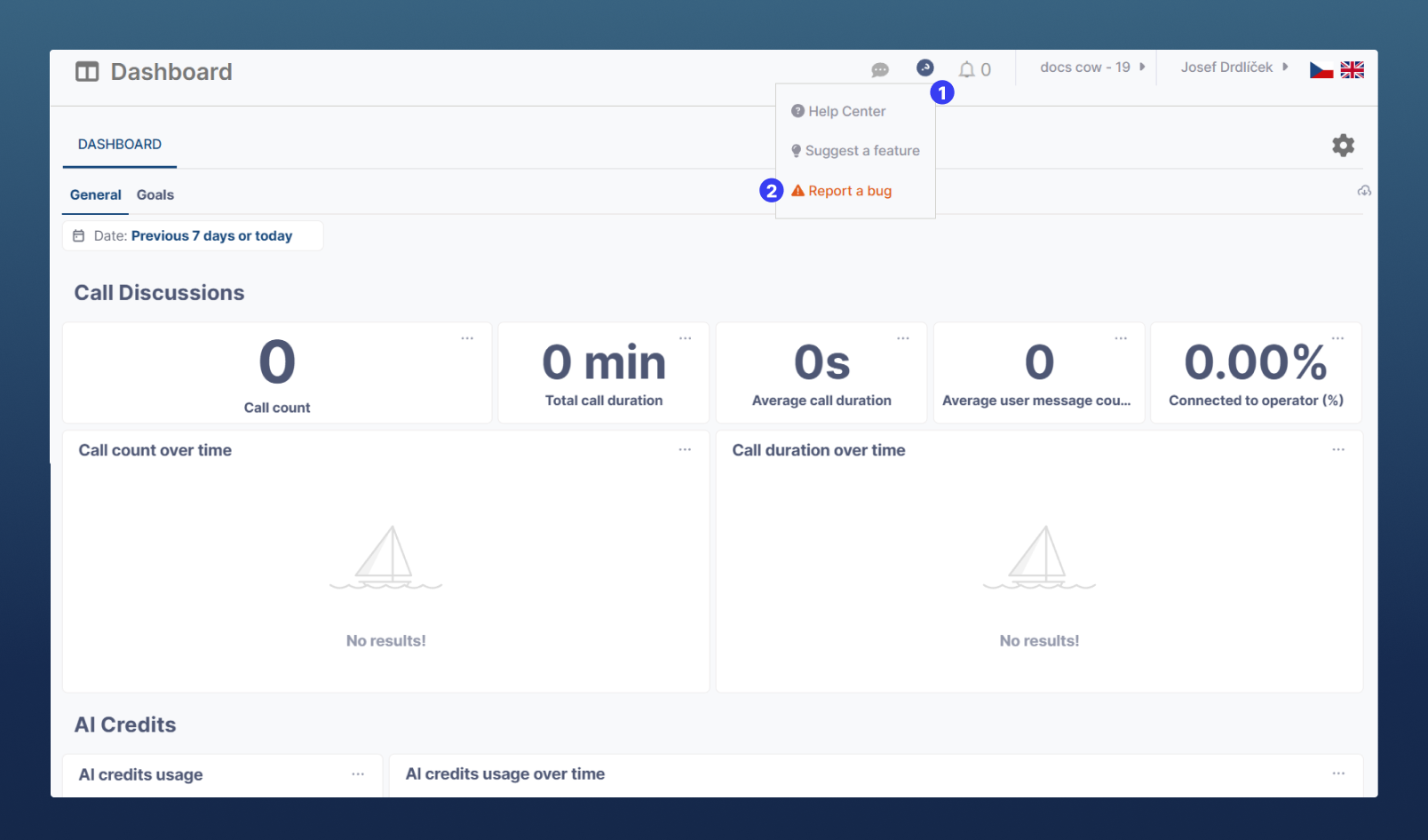Open options menu for AI credits usage
Image resolution: width=1428 pixels, height=840 pixels.
coord(358,774)
